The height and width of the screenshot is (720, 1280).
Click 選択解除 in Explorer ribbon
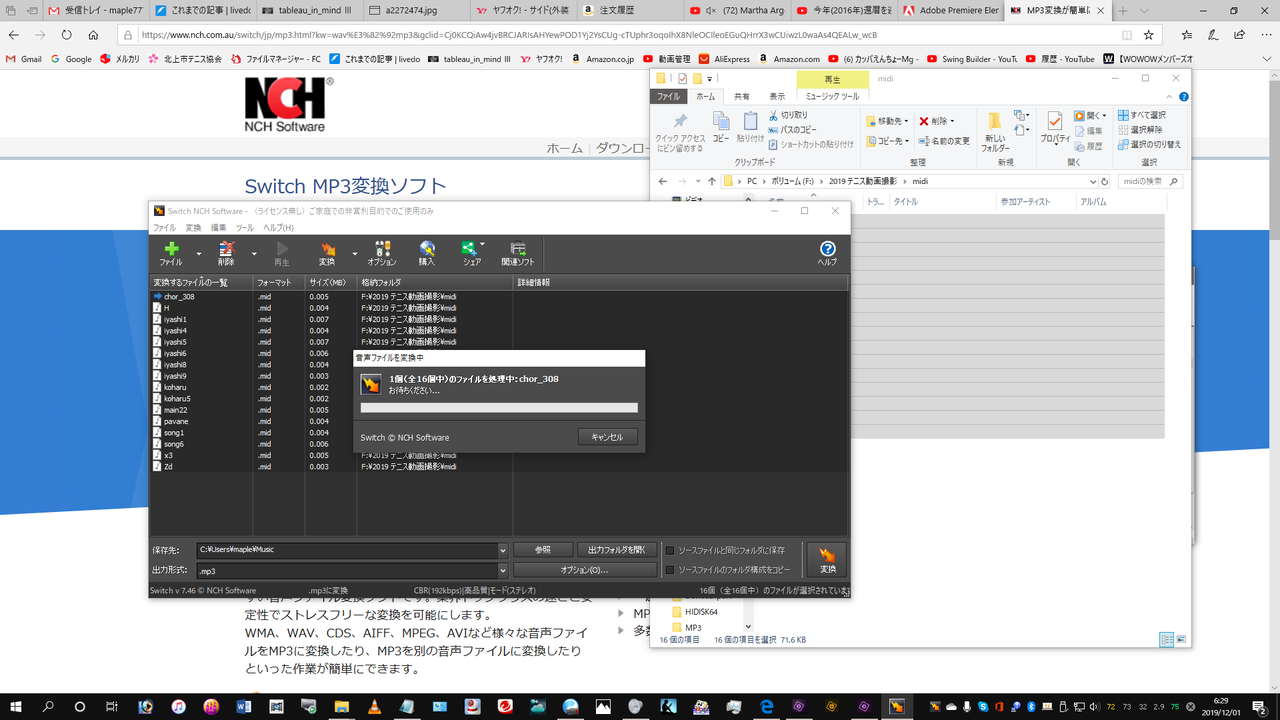click(1139, 130)
